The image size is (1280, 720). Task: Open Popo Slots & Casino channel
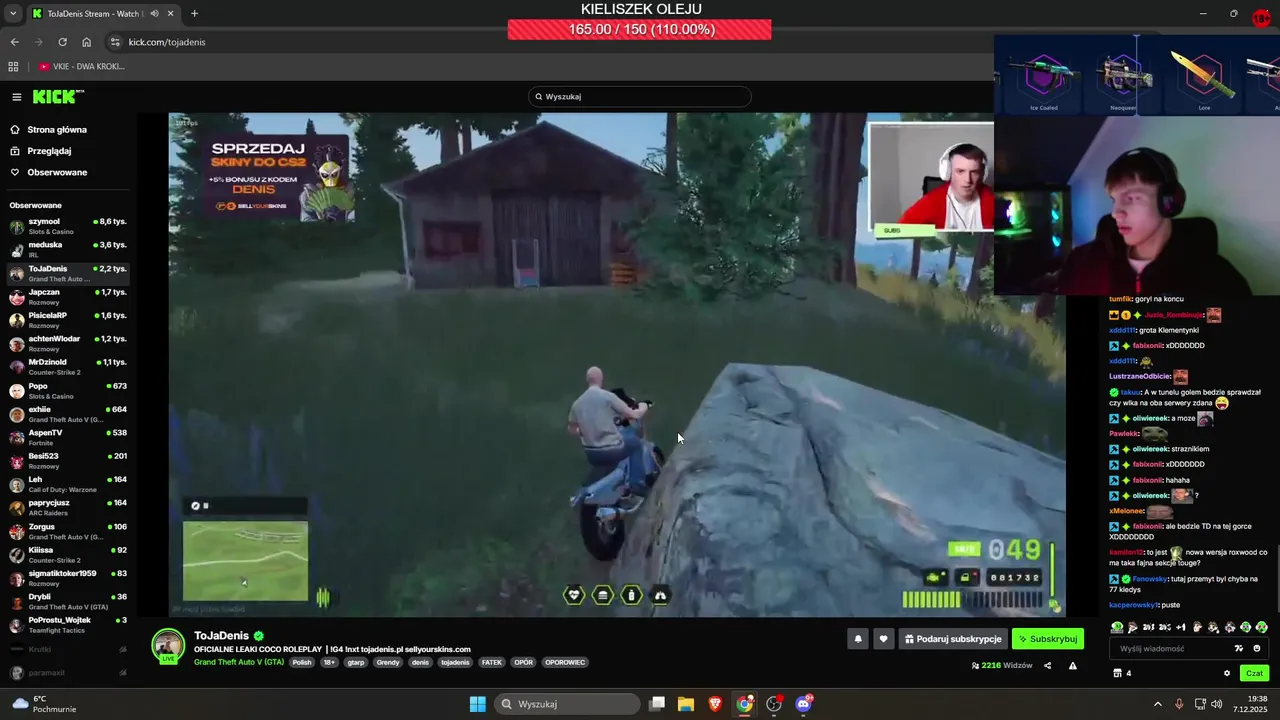tap(68, 390)
